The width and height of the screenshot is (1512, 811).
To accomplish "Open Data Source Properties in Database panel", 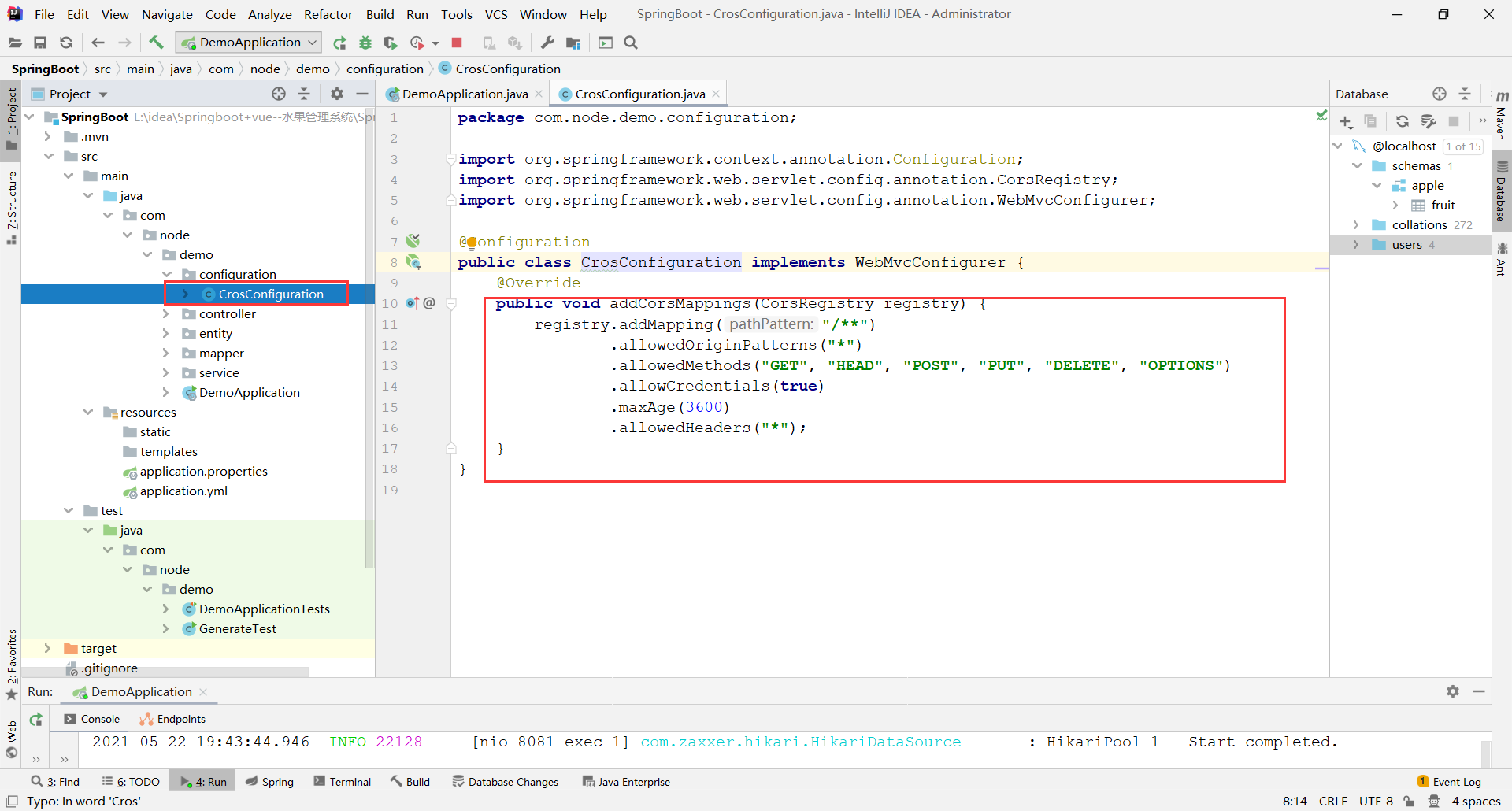I will (x=1429, y=121).
